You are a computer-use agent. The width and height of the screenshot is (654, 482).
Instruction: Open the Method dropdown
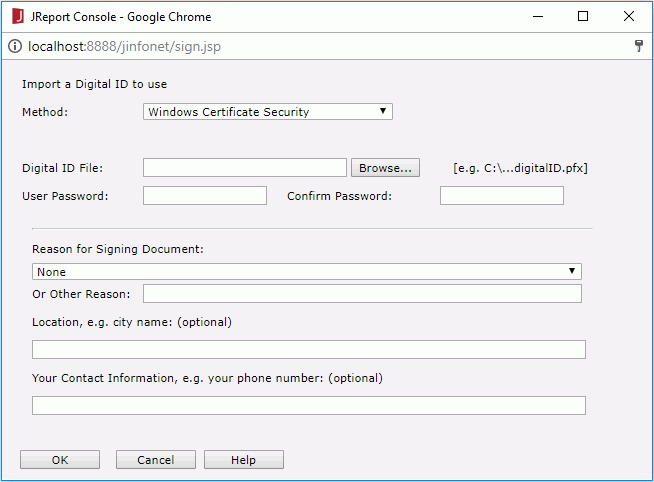click(268, 112)
